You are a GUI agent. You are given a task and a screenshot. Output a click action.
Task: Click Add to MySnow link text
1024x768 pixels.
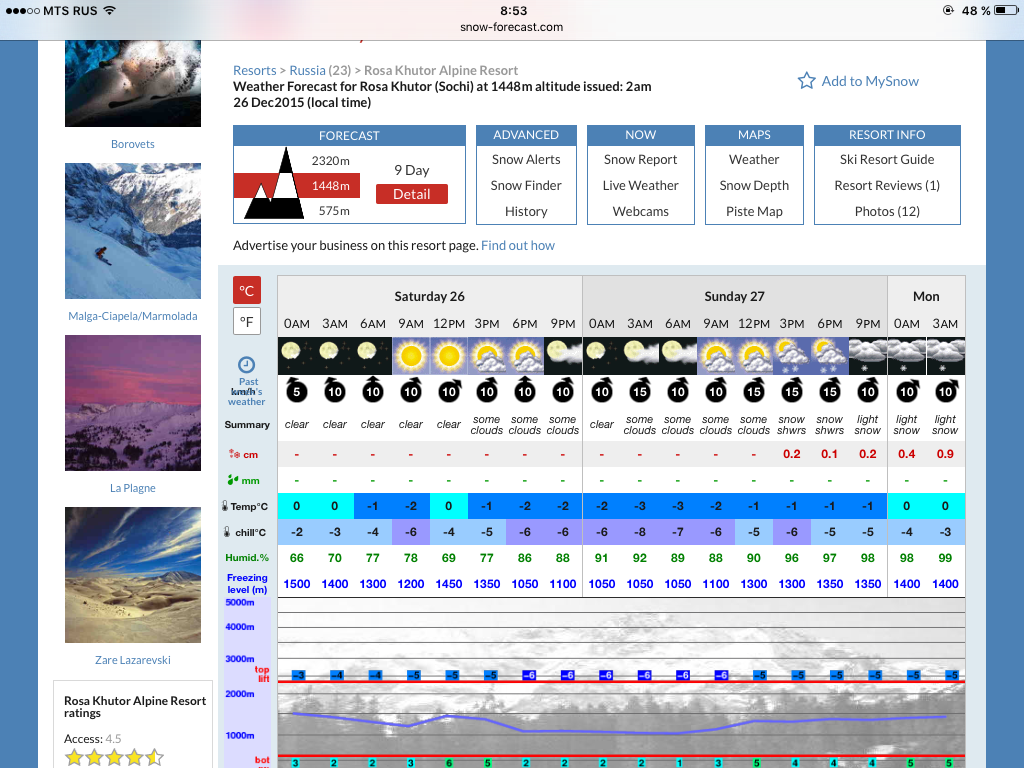tap(870, 81)
